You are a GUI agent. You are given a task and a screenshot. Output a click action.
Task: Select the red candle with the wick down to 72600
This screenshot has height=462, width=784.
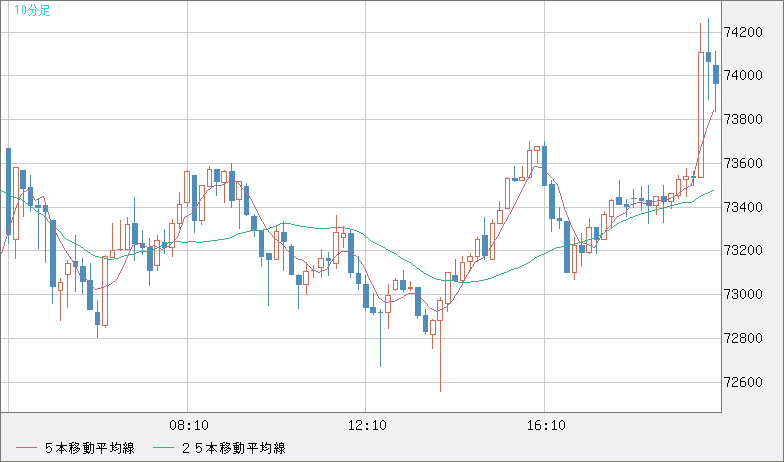tap(440, 310)
